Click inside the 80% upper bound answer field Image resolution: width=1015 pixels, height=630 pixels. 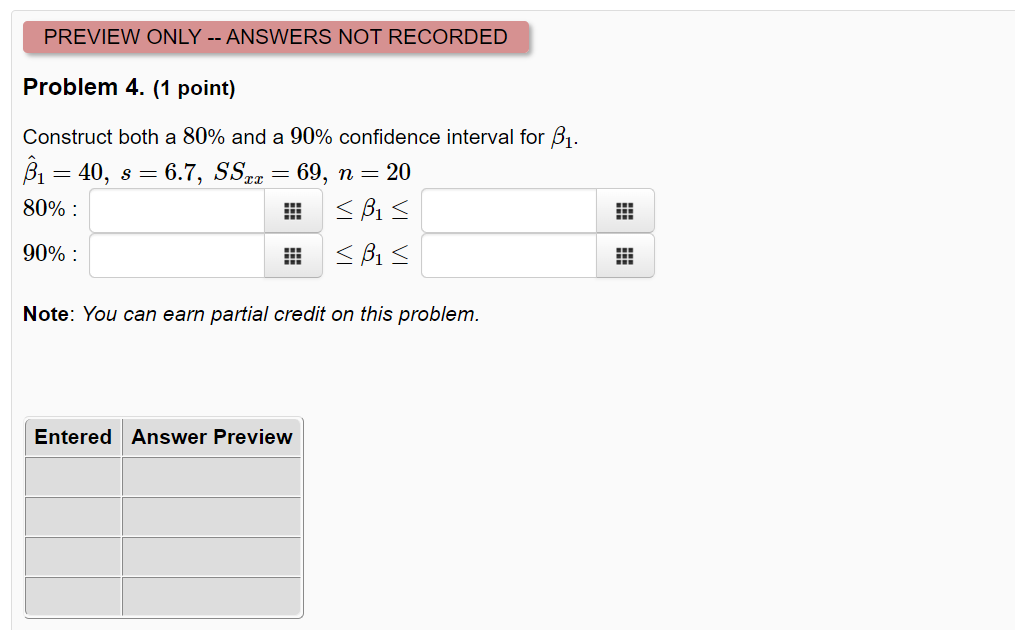point(508,210)
